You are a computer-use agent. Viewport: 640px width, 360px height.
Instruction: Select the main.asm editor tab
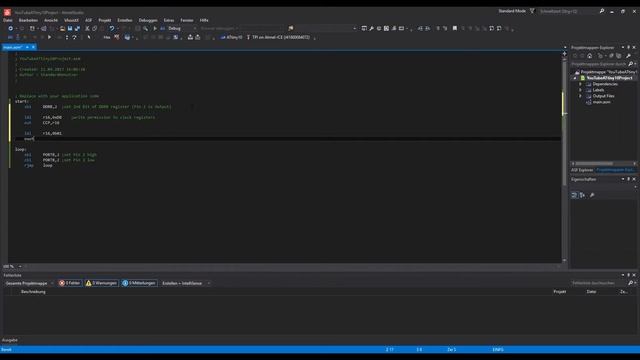point(12,47)
